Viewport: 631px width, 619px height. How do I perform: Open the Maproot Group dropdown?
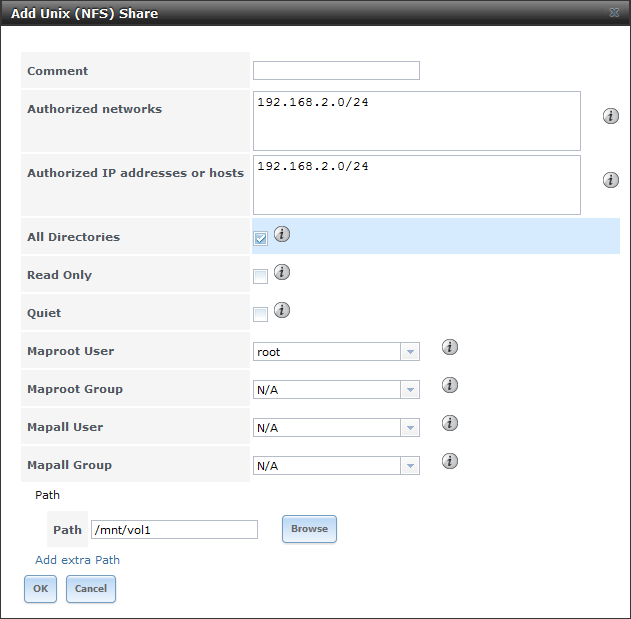click(409, 390)
